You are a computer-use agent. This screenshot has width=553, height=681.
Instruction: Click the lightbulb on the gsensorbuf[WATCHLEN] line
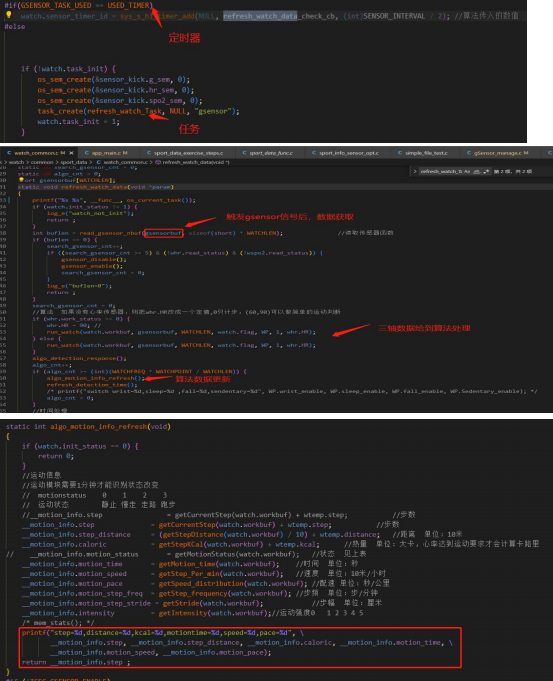[21, 179]
